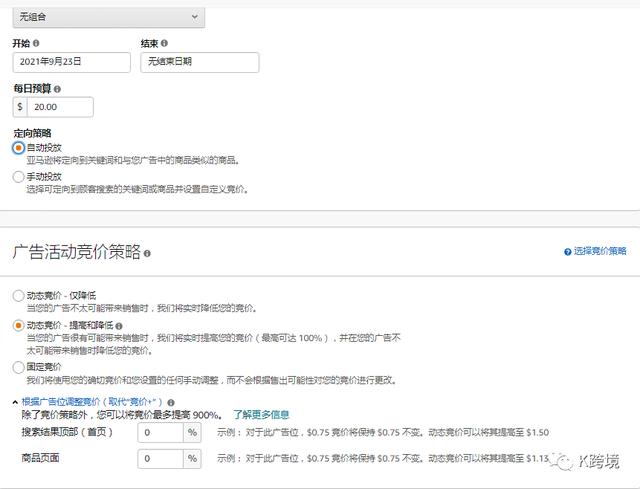The height and width of the screenshot is (489, 640).
Task: Click the 商品页面 label
Action: pyautogui.click(x=40, y=458)
